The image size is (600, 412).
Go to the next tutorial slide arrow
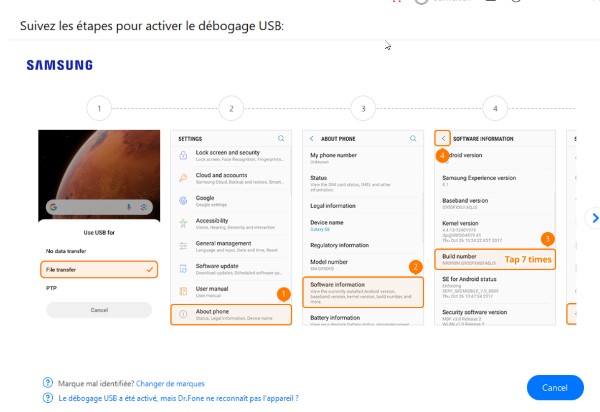click(x=594, y=218)
